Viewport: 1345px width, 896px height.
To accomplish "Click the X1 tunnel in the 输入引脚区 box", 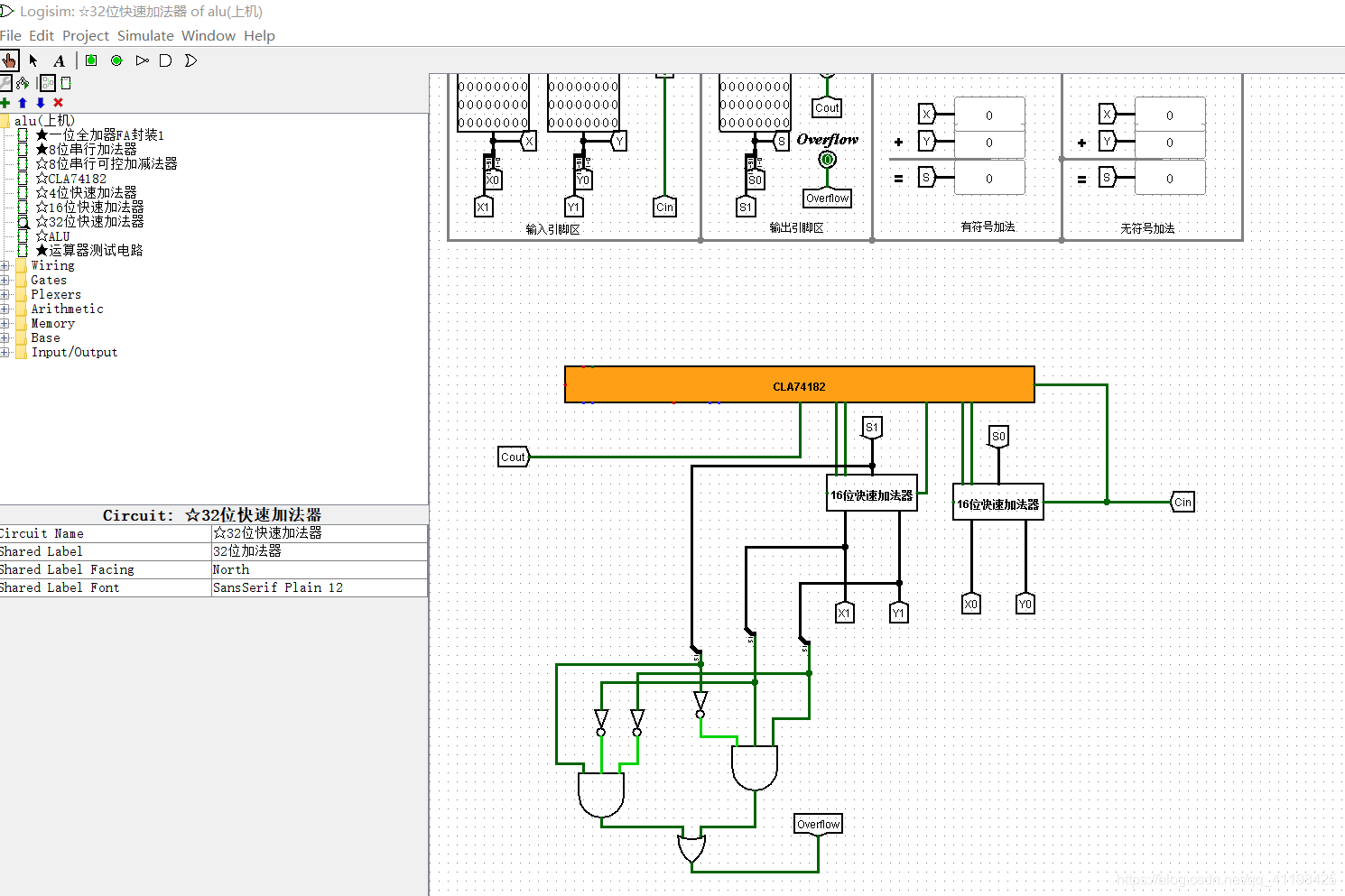I will [x=484, y=208].
